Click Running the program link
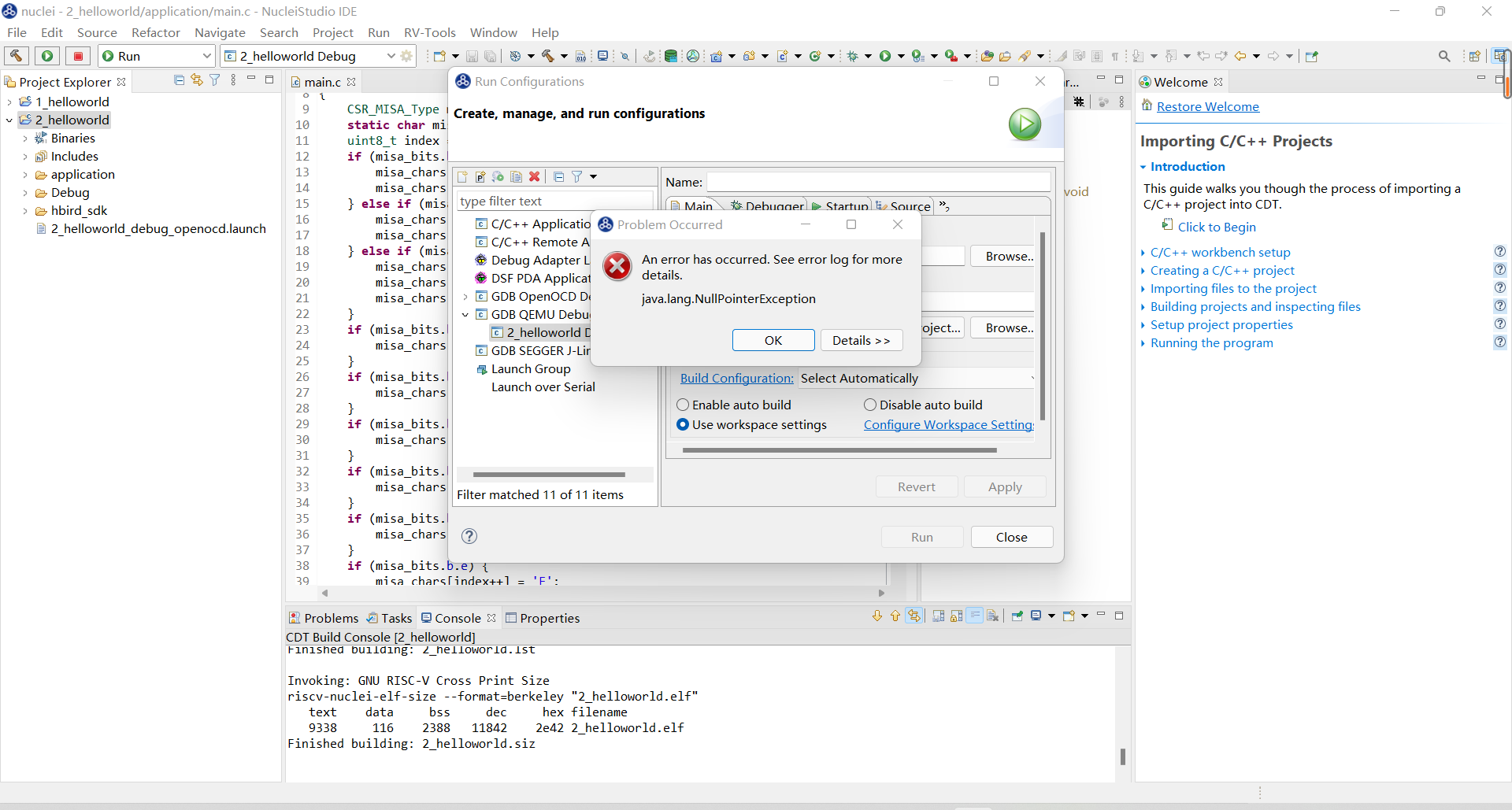Screen dimensions: 1512x810 [x=1212, y=342]
